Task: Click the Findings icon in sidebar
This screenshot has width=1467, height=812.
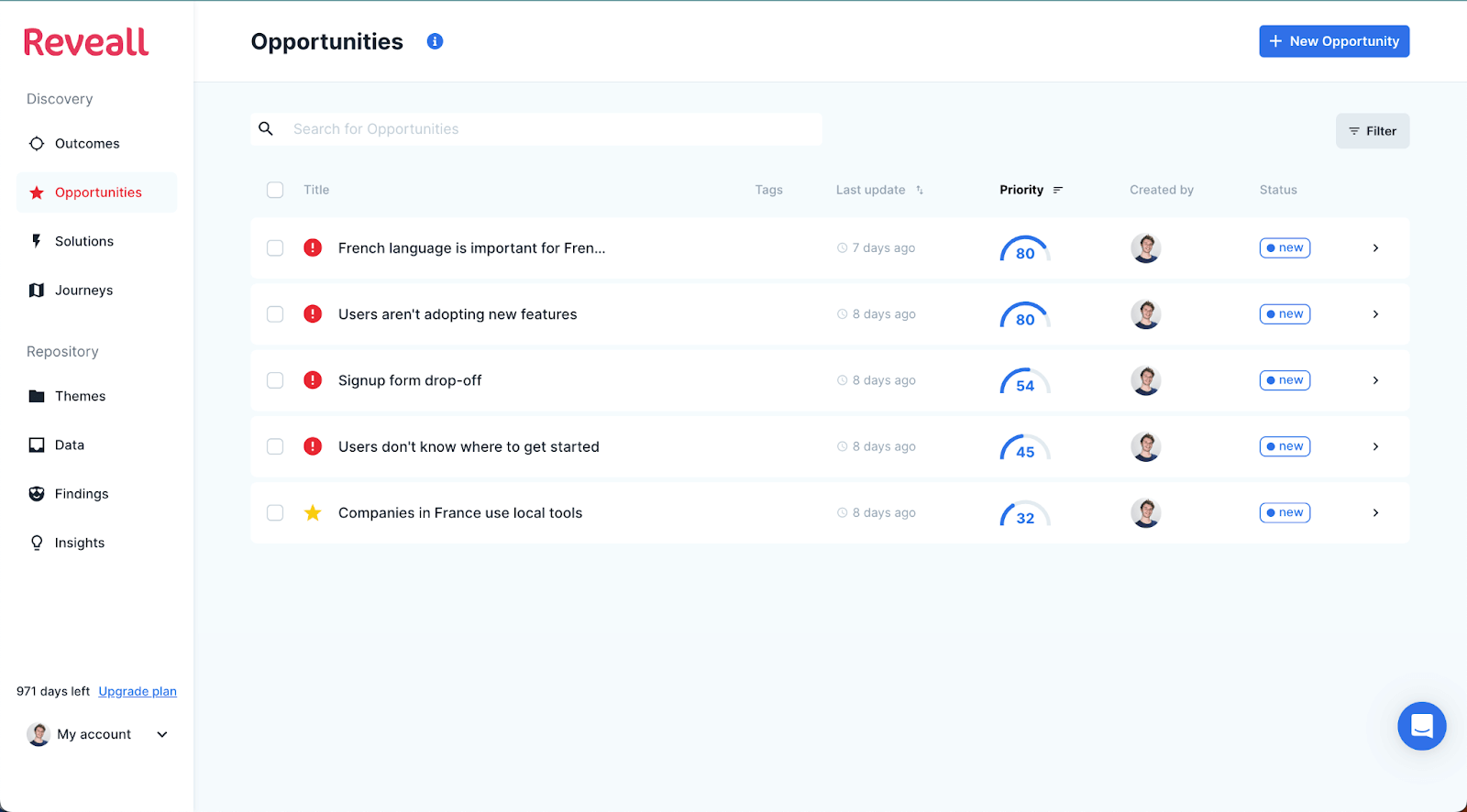Action: tap(37, 494)
